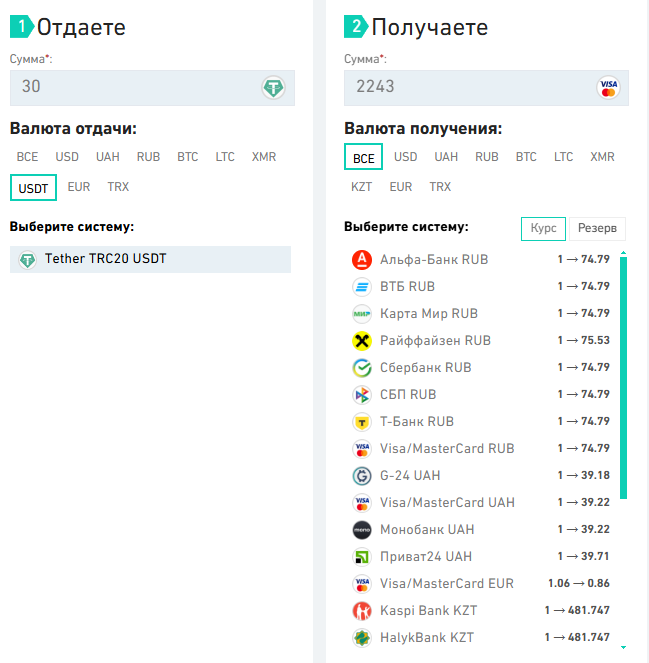Click Tether icon beside Tether TRC20 USDT
Viewport: 649px width, 663px height.
coord(28,260)
